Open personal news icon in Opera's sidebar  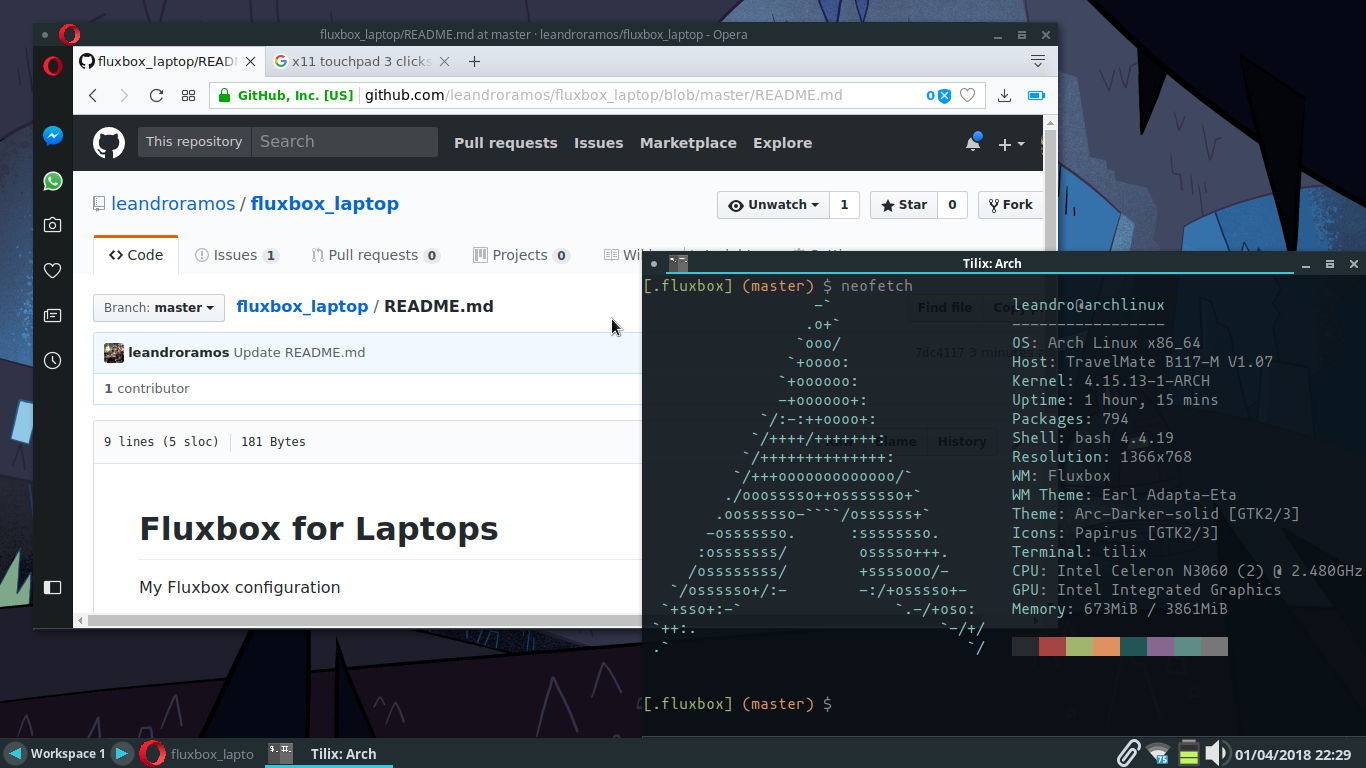tap(53, 316)
